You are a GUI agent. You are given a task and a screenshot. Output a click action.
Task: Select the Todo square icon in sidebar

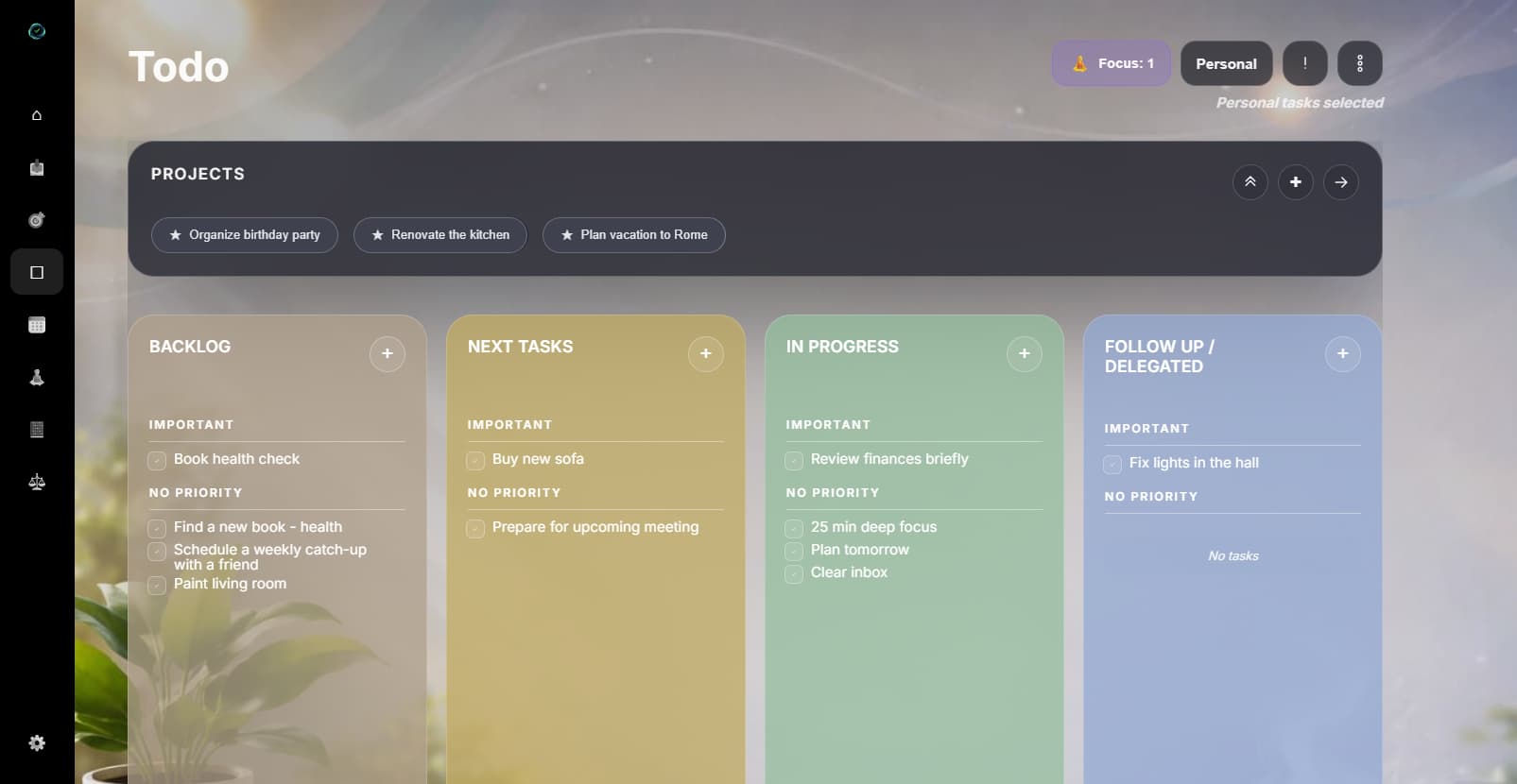click(x=37, y=272)
